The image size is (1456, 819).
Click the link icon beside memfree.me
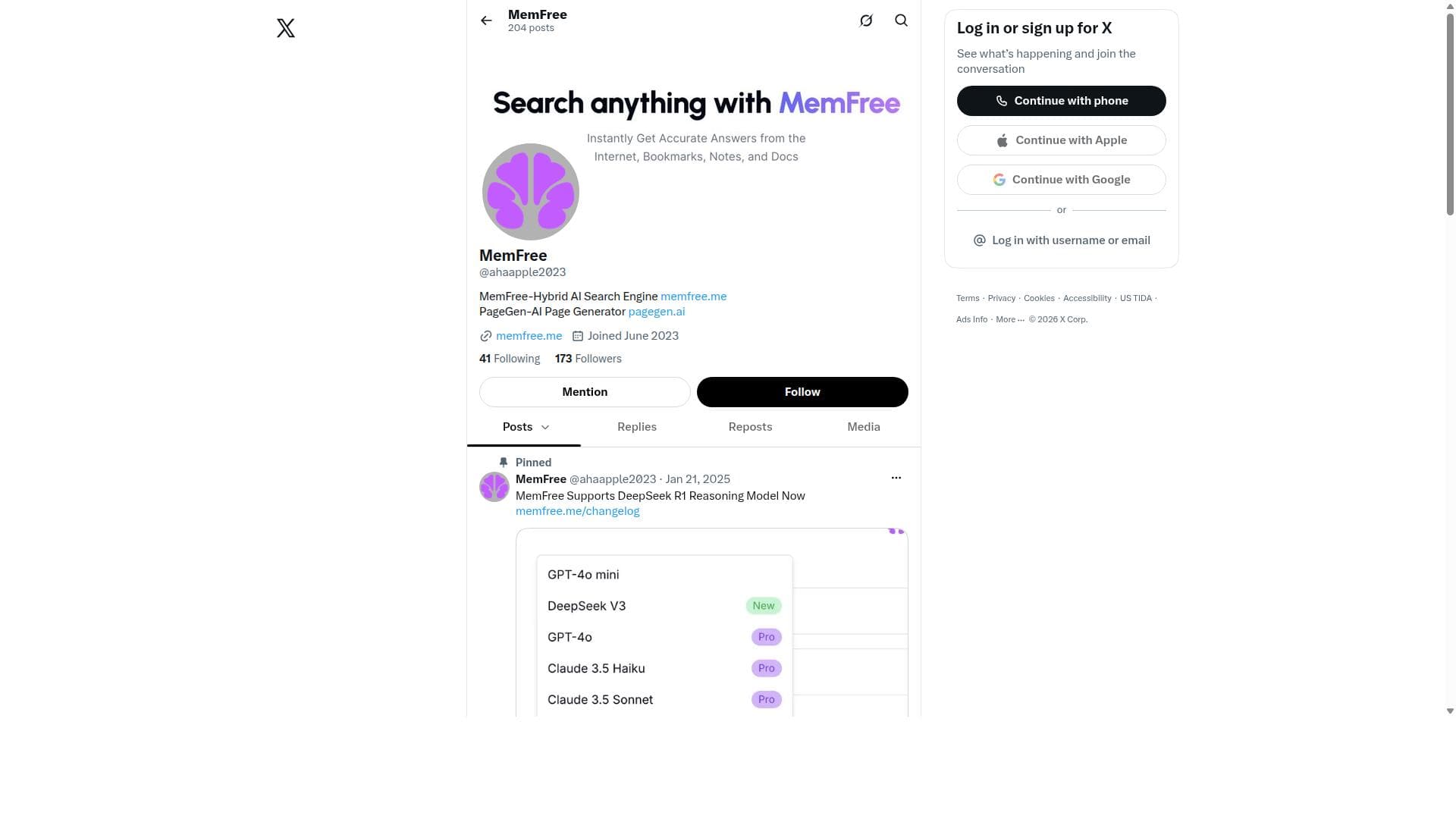click(x=485, y=336)
